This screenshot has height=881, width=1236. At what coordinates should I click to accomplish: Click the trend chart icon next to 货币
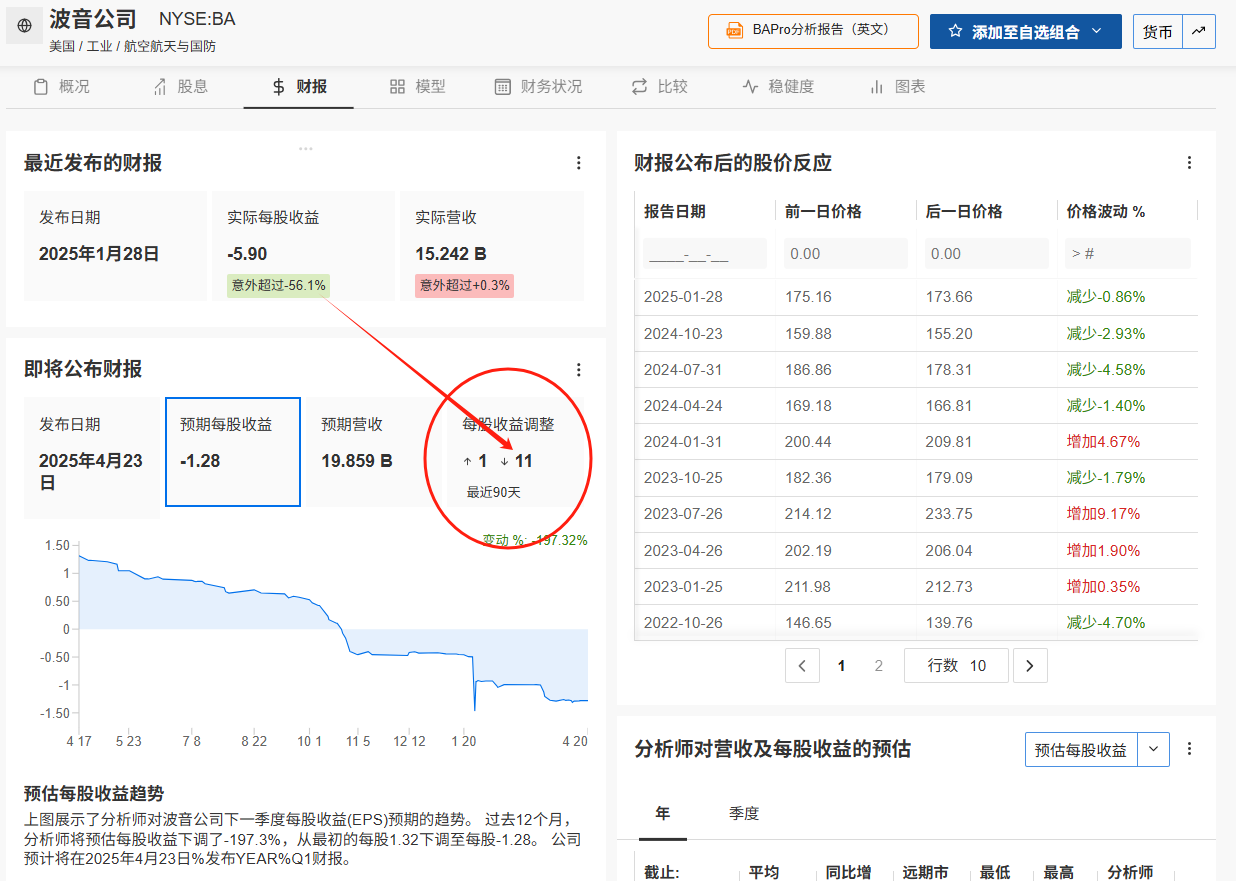(x=1199, y=31)
